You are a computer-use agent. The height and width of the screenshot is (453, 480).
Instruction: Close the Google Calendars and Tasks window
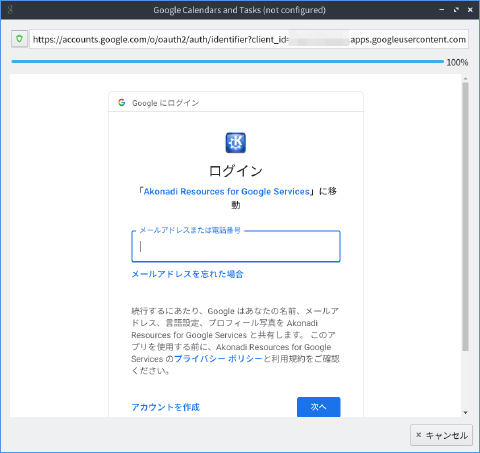(470, 10)
